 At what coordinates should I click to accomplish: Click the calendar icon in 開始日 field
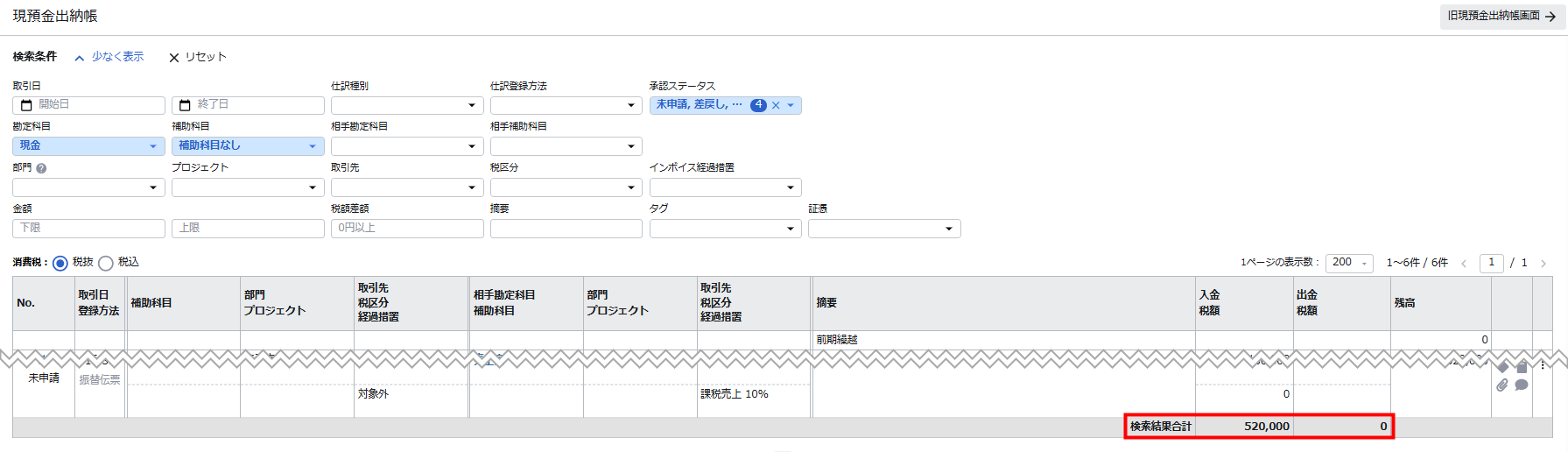pos(26,105)
